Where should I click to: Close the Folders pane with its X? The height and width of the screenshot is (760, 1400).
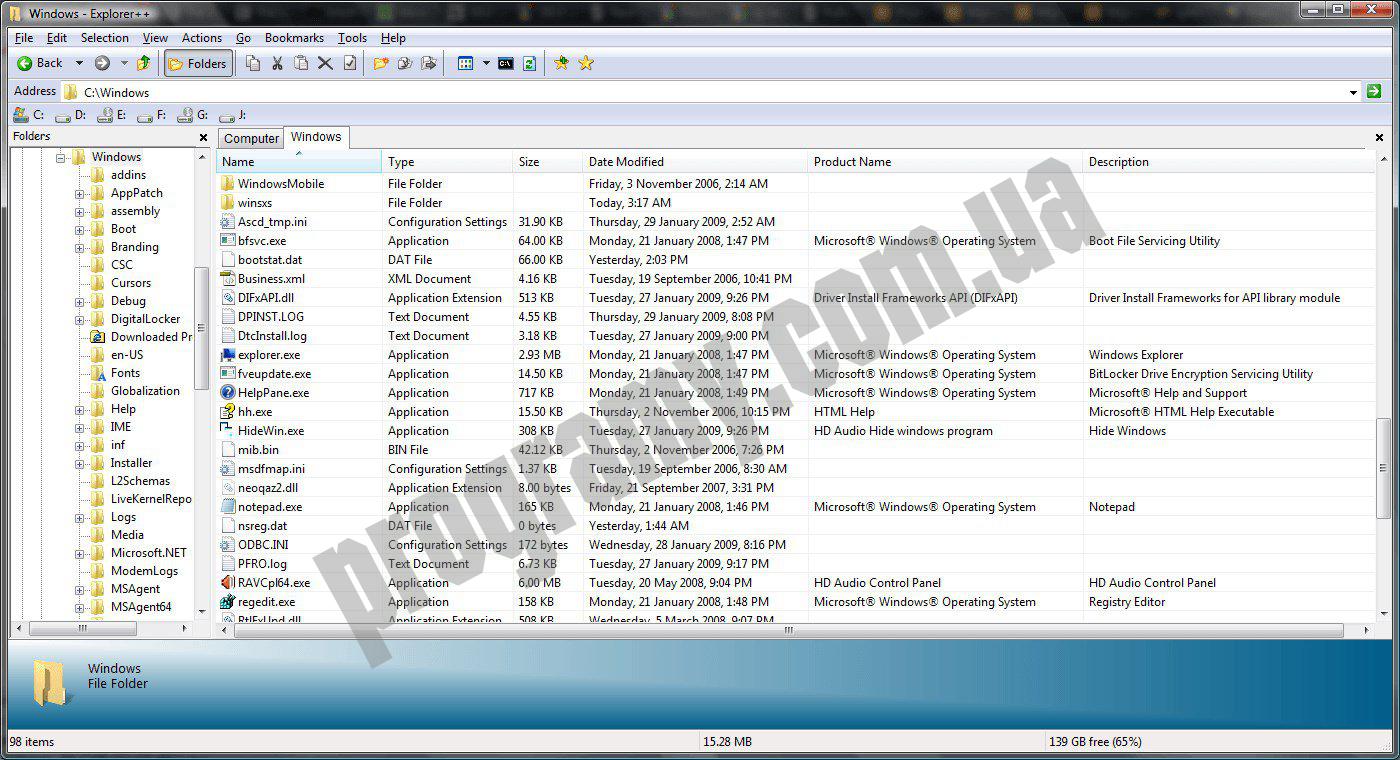click(x=203, y=137)
